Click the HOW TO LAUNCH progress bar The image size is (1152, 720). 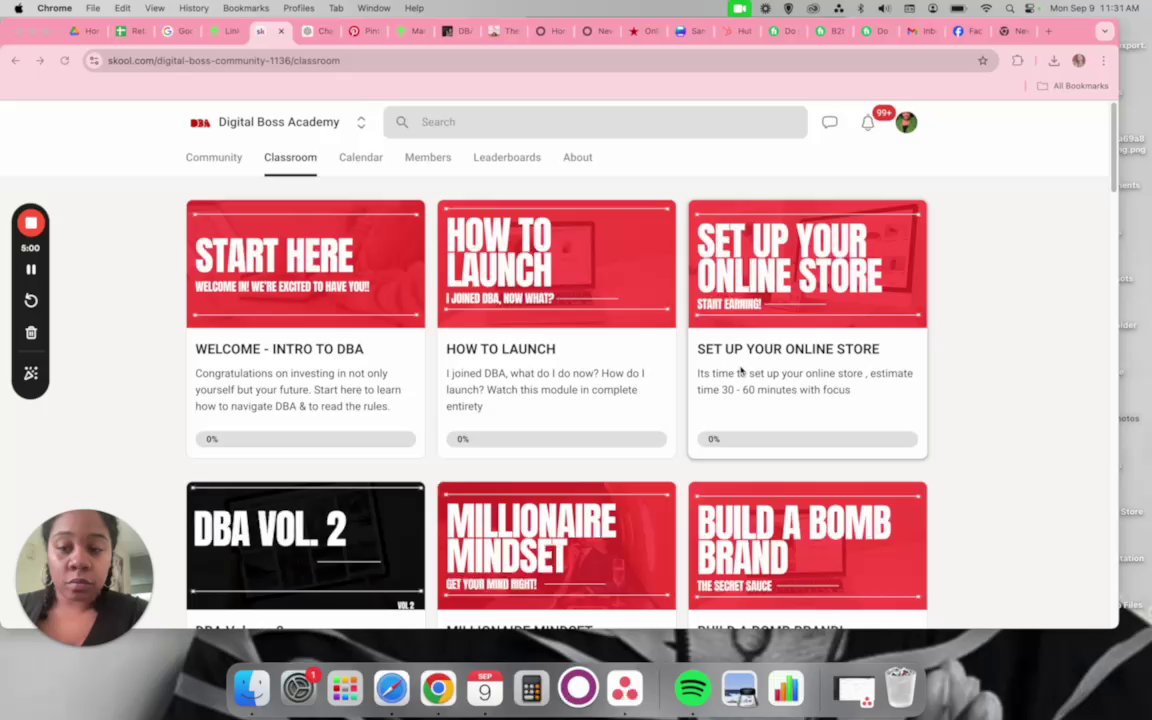[556, 439]
